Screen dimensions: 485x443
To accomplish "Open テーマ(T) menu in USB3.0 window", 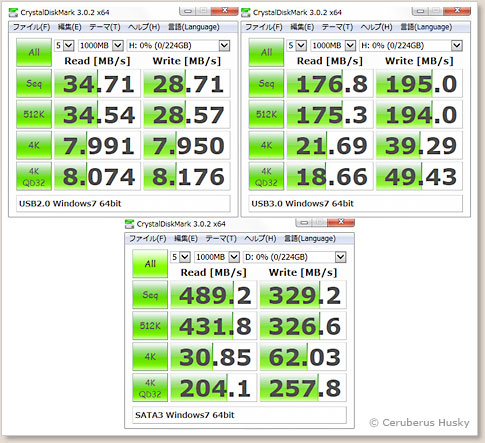I will pos(337,27).
